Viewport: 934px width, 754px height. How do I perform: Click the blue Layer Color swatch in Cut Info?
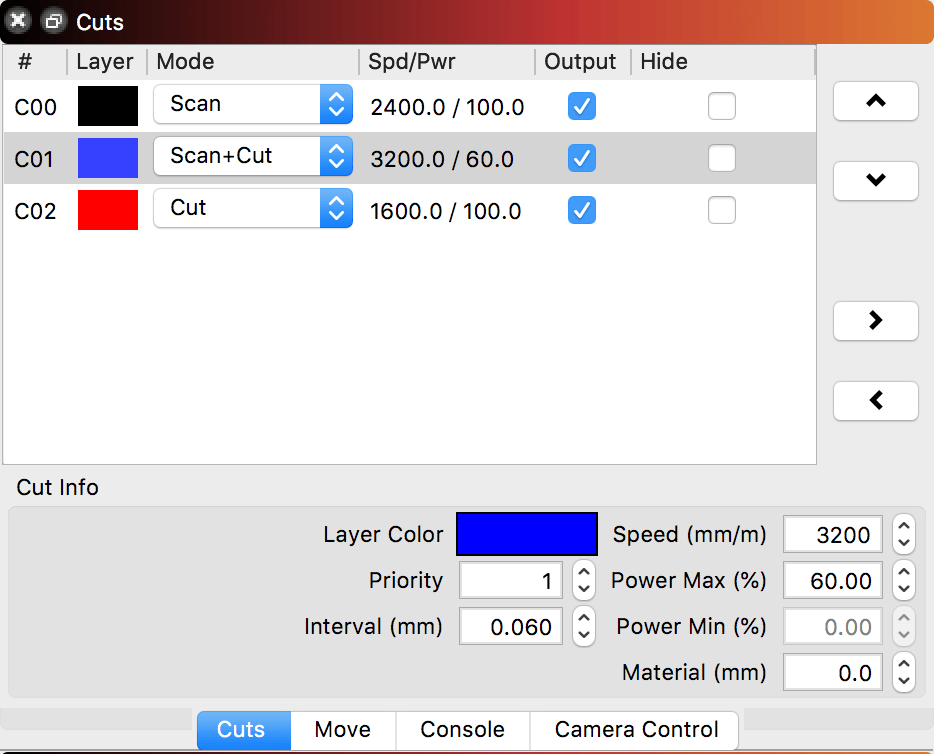coord(526,533)
